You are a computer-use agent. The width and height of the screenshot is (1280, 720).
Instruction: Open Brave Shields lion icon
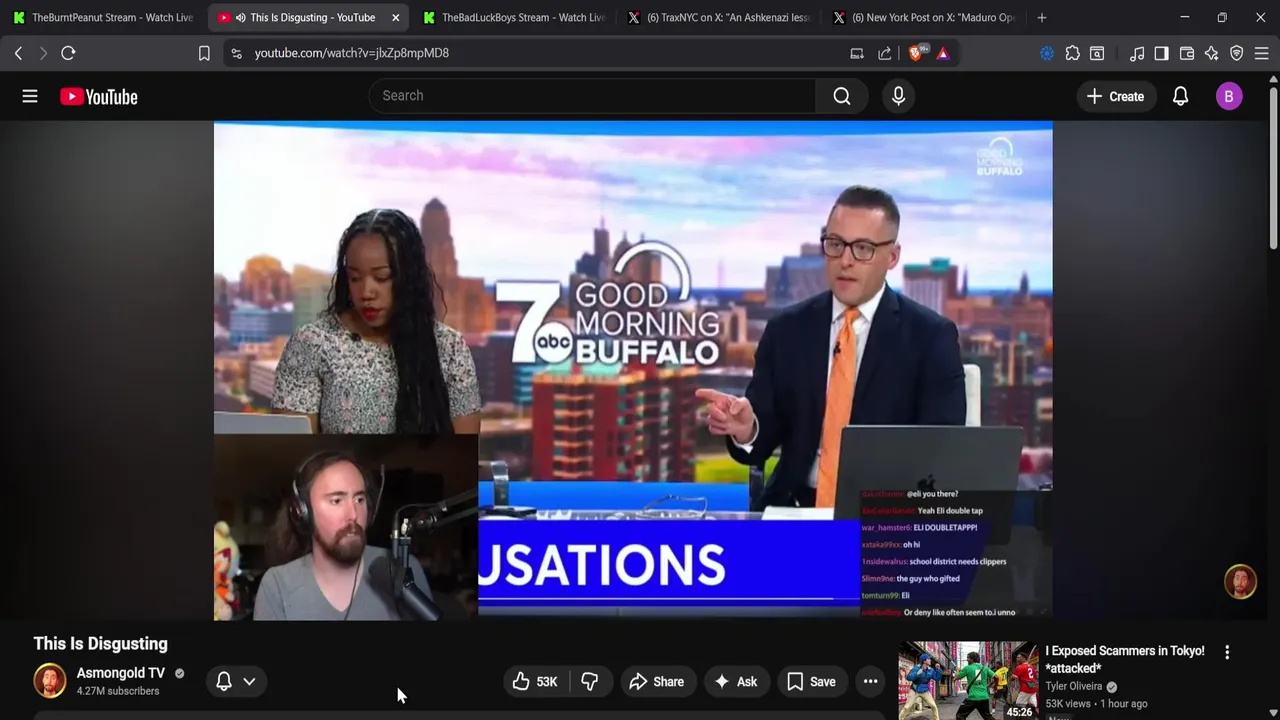[x=916, y=53]
